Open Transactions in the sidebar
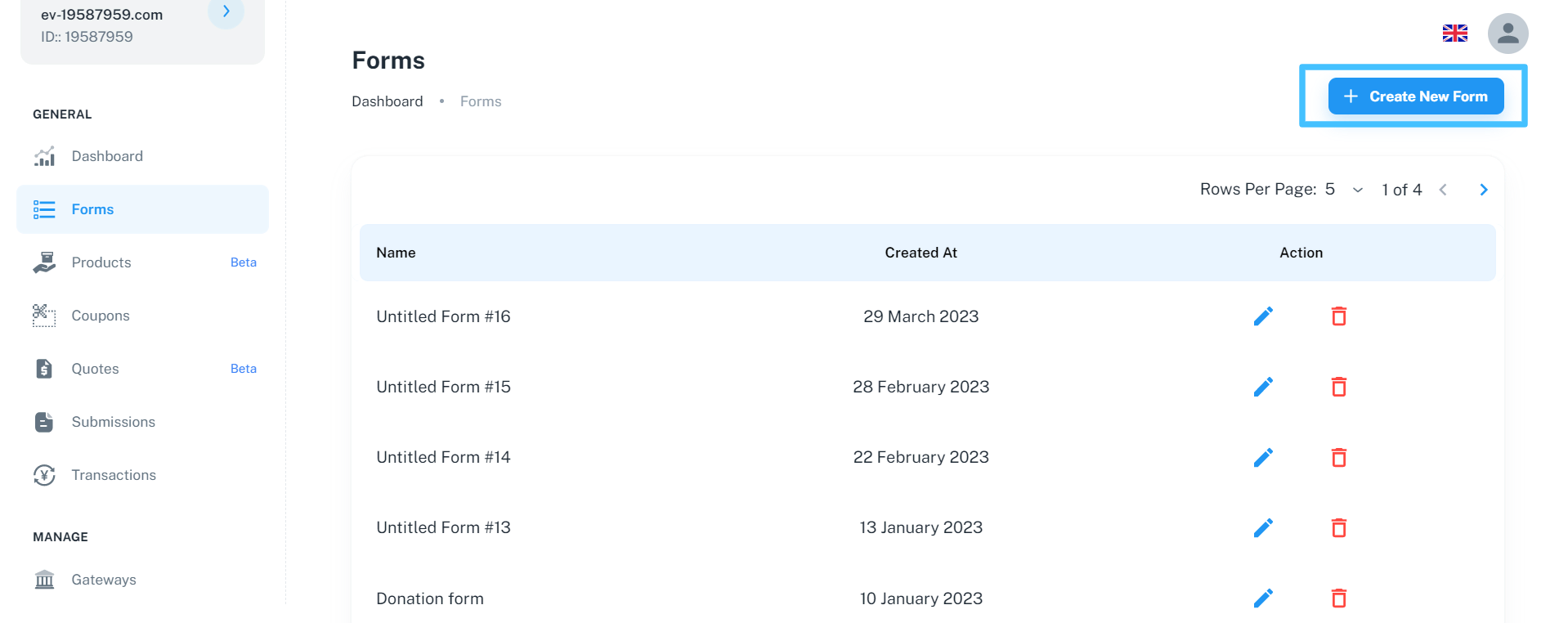1568x623 pixels. 142,475
